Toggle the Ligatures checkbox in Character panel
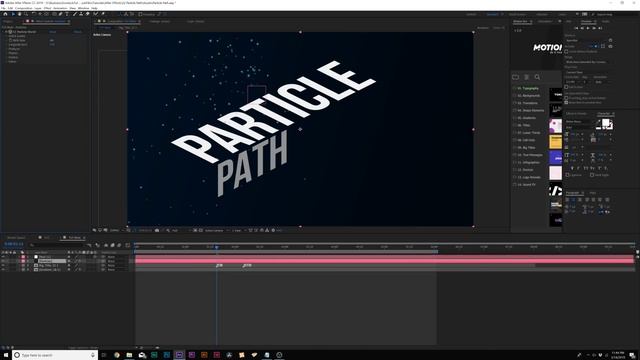Screen dimensions: 640x360 (x=567, y=175)
